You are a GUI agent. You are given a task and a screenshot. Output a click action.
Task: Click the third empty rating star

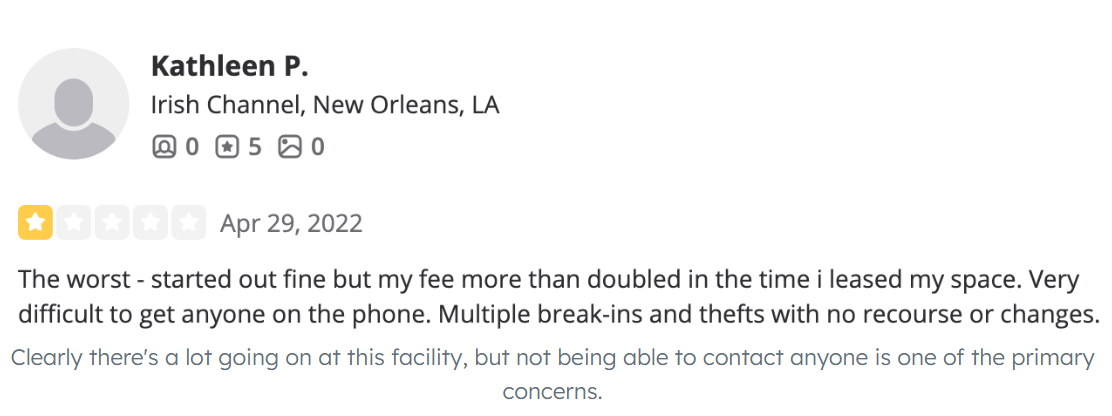tap(112, 223)
